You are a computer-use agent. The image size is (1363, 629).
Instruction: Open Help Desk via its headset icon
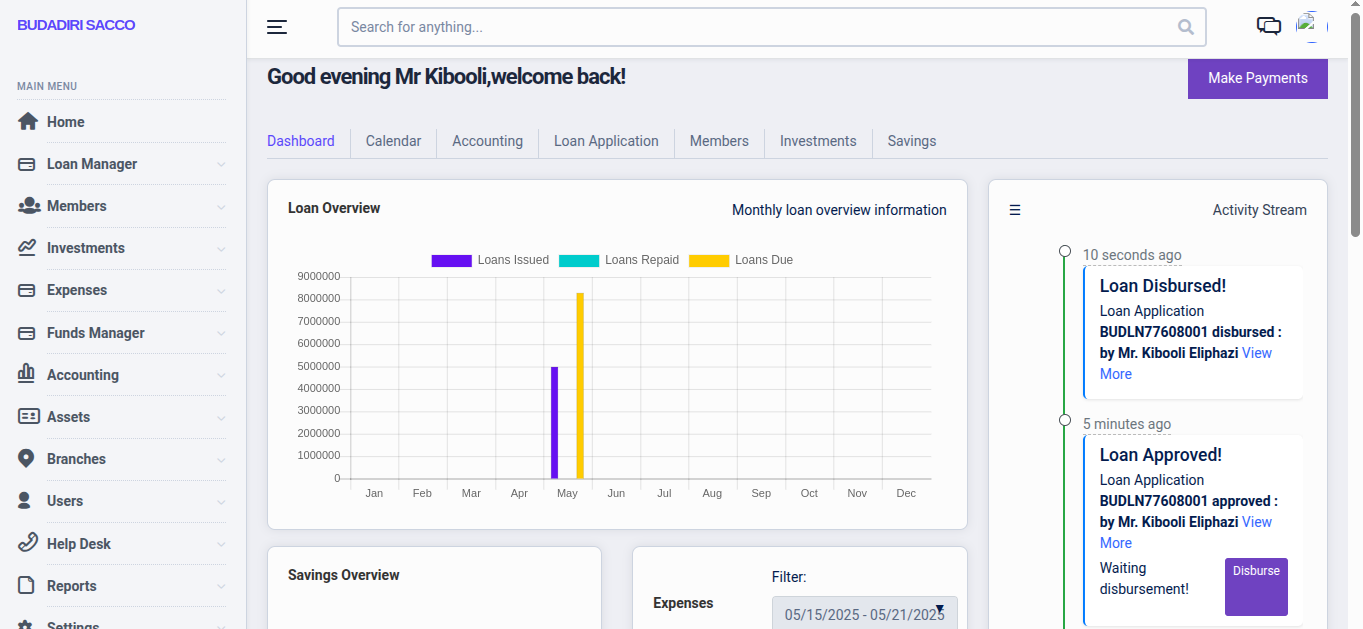[28, 543]
